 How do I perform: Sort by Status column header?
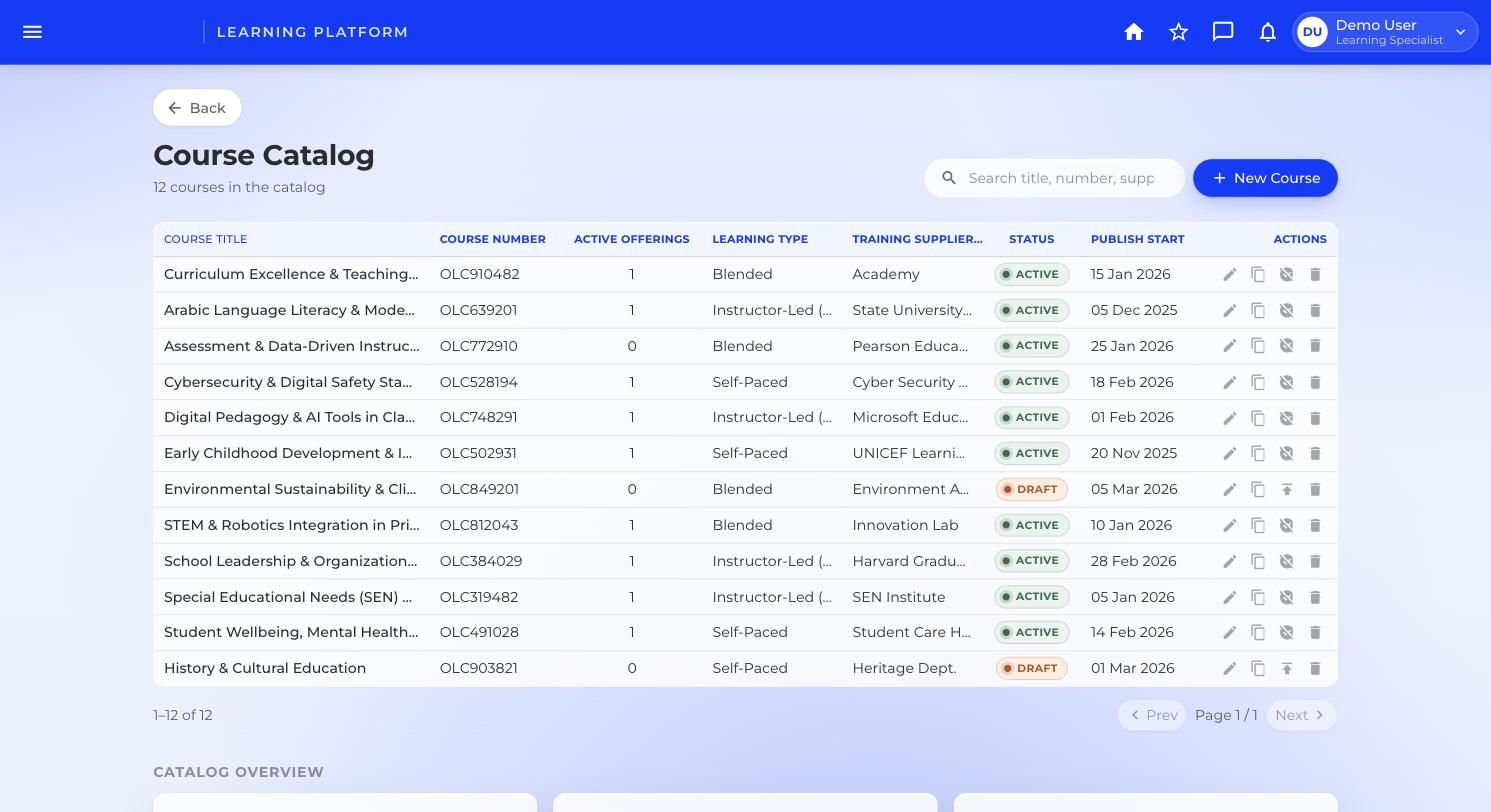coord(1031,239)
